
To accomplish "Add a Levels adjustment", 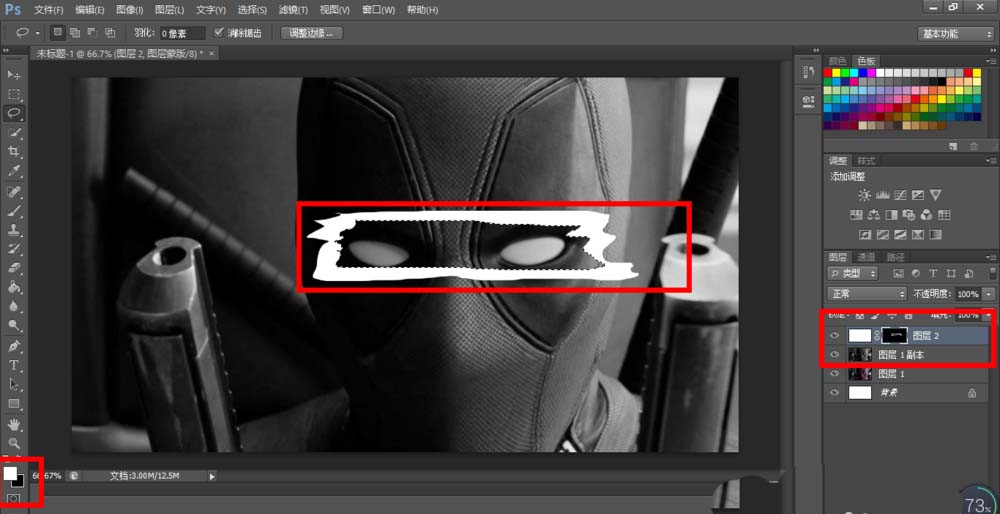I will click(x=883, y=195).
